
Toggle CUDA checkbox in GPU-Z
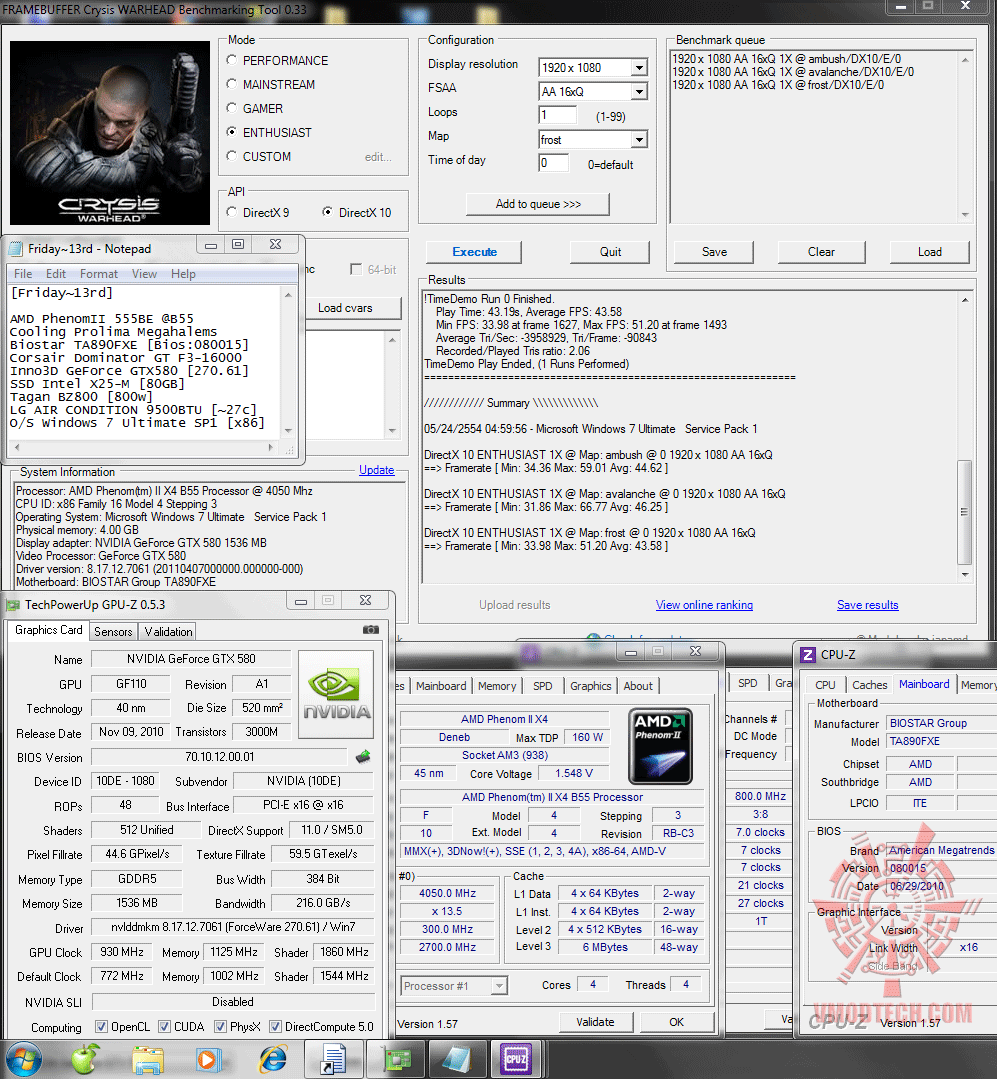[x=164, y=1027]
